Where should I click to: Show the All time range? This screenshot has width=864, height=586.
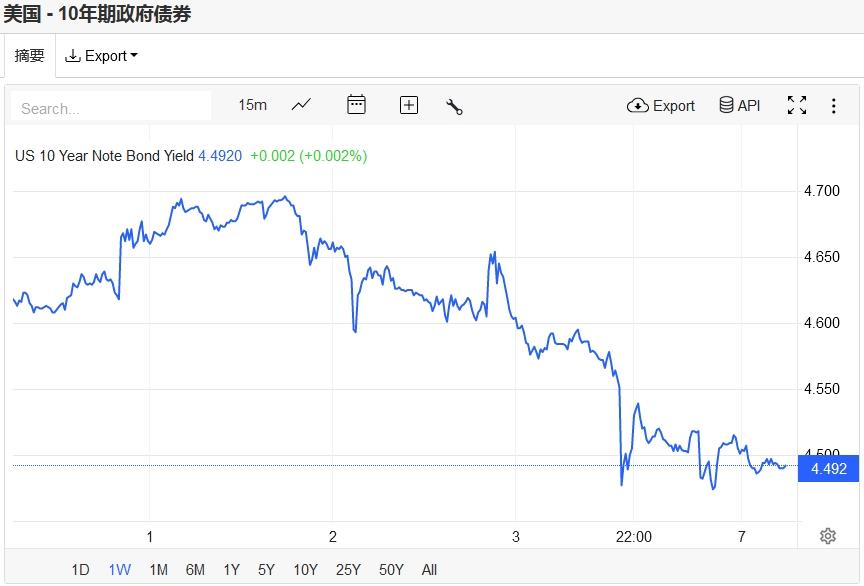pyautogui.click(x=429, y=570)
